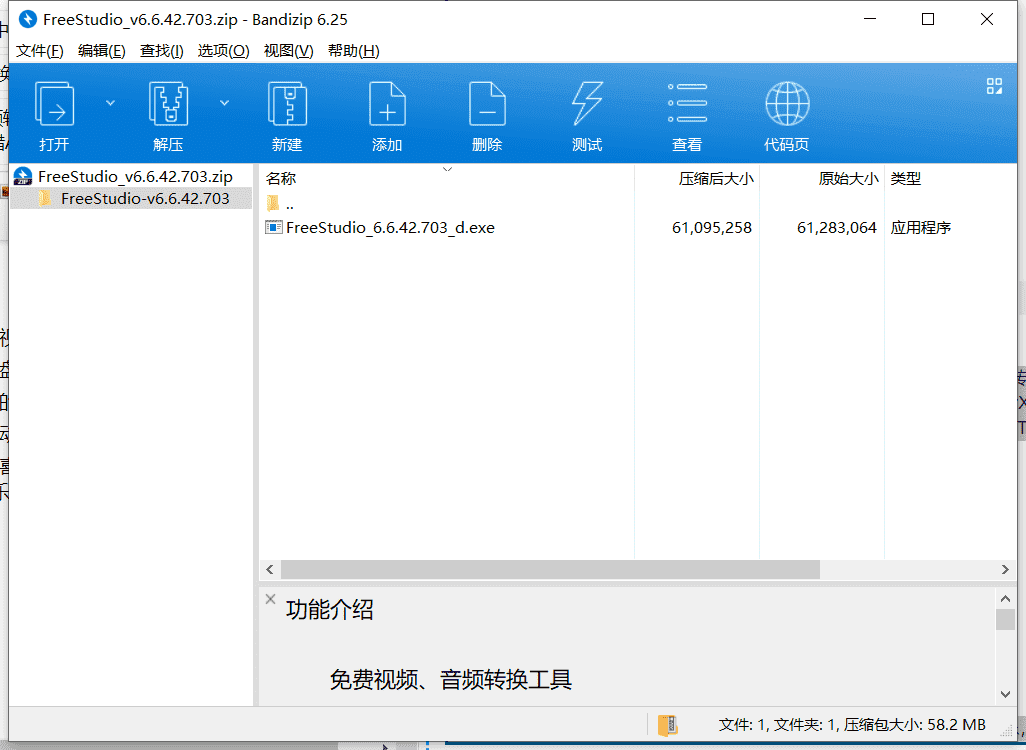Open the 视图(V) menu
Viewport: 1026px width, 750px height.
coord(289,50)
